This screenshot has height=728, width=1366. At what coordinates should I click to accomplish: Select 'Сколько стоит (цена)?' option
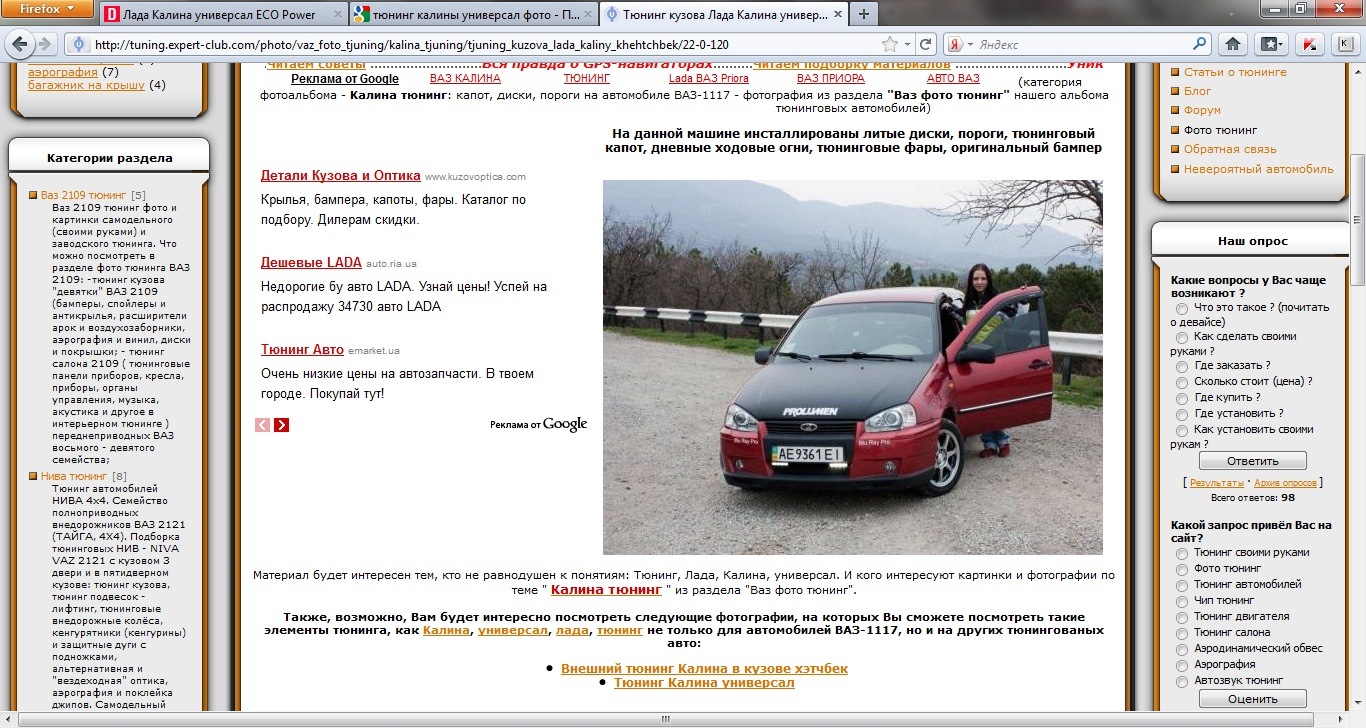click(1182, 382)
